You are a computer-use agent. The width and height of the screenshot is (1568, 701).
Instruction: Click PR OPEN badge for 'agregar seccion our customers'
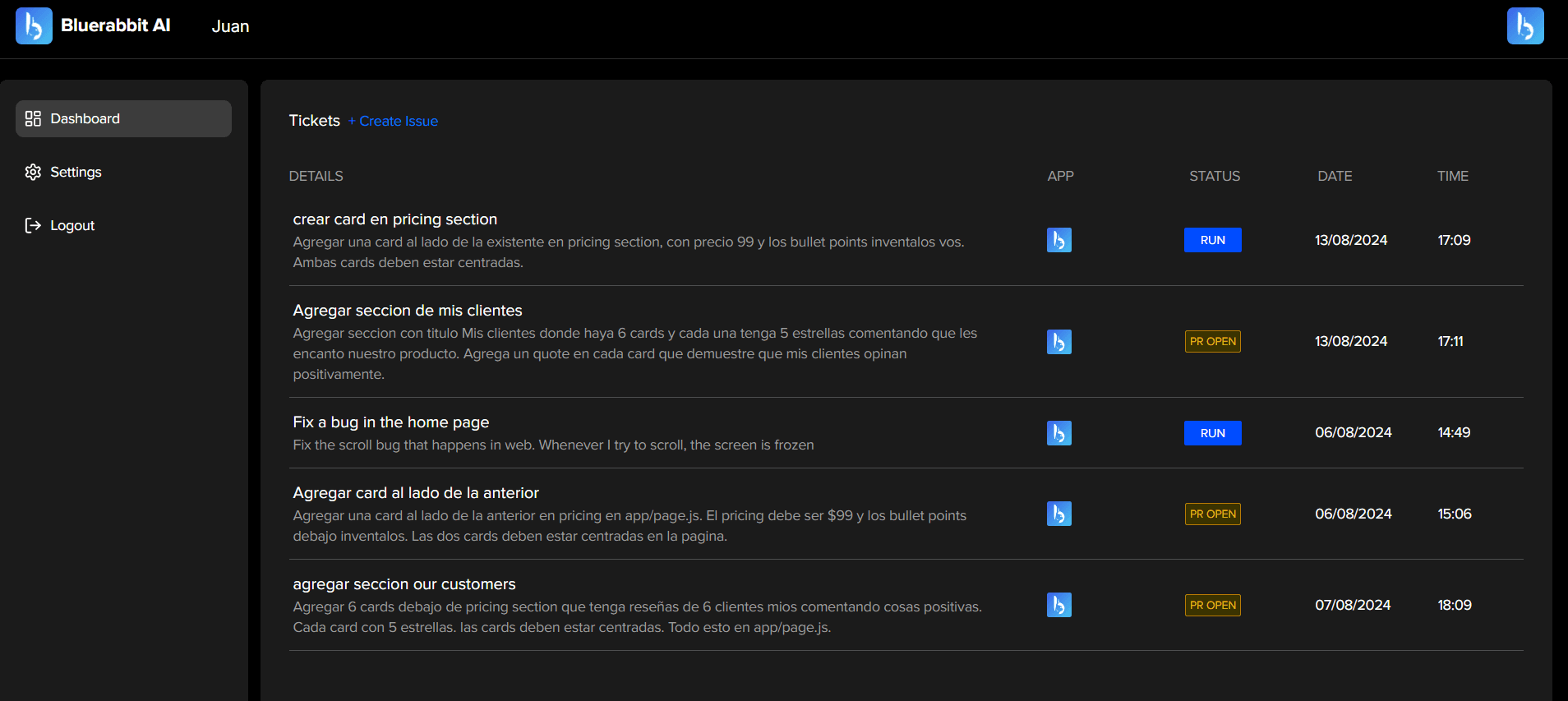tap(1212, 606)
